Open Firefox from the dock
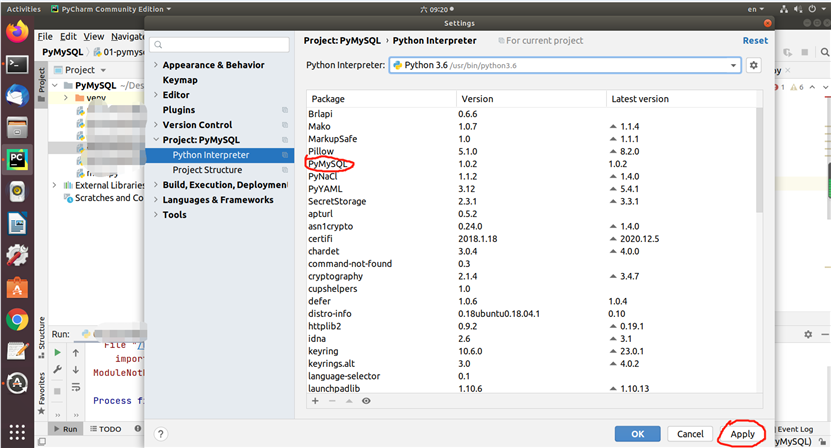This screenshot has height=448, width=831. point(17,31)
